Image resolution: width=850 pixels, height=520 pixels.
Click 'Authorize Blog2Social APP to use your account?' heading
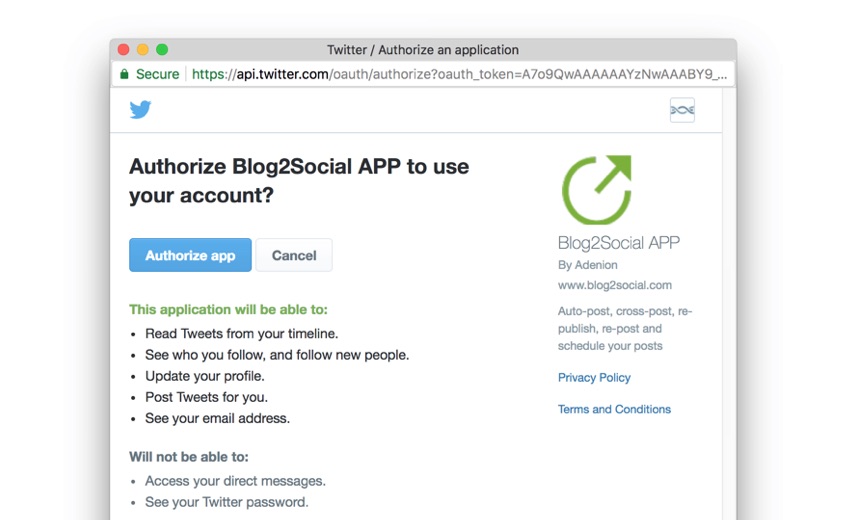[x=299, y=181]
